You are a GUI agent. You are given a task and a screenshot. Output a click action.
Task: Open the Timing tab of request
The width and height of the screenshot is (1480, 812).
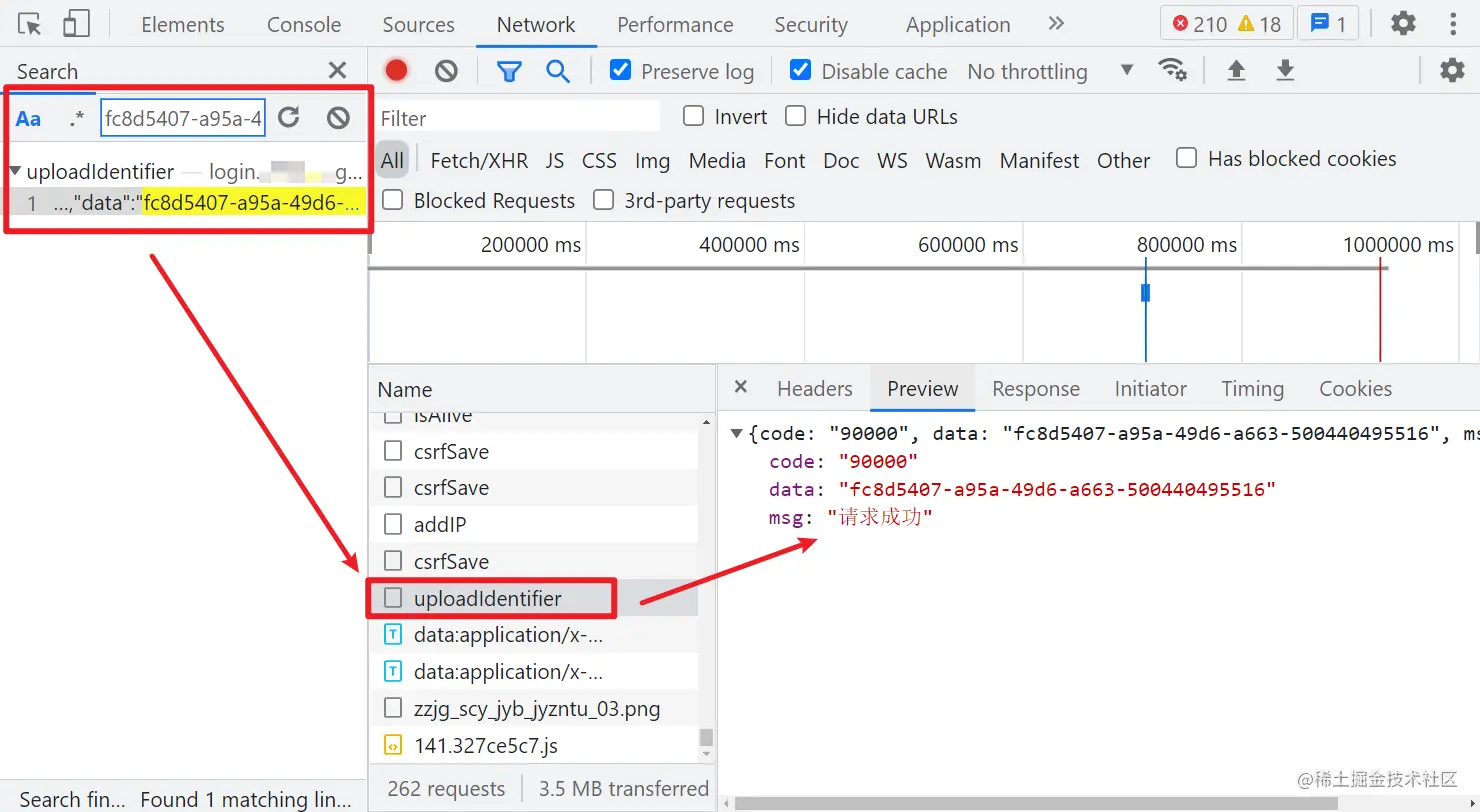point(1252,388)
